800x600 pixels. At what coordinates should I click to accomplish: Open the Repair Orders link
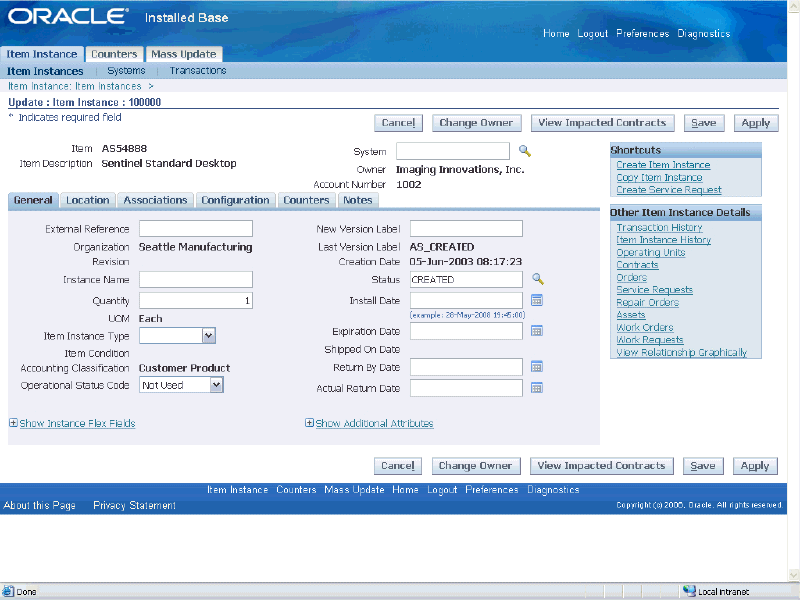[x=647, y=303]
